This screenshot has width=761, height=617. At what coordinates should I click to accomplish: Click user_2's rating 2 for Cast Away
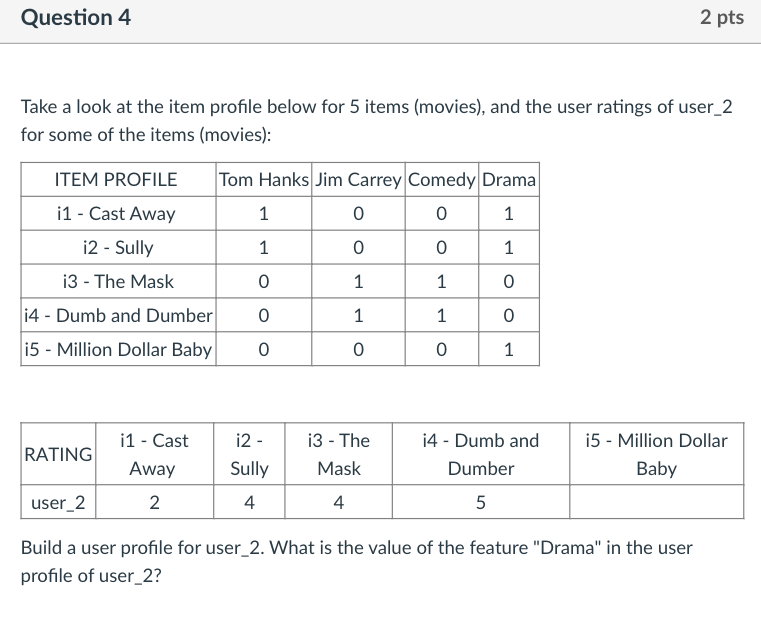[154, 502]
